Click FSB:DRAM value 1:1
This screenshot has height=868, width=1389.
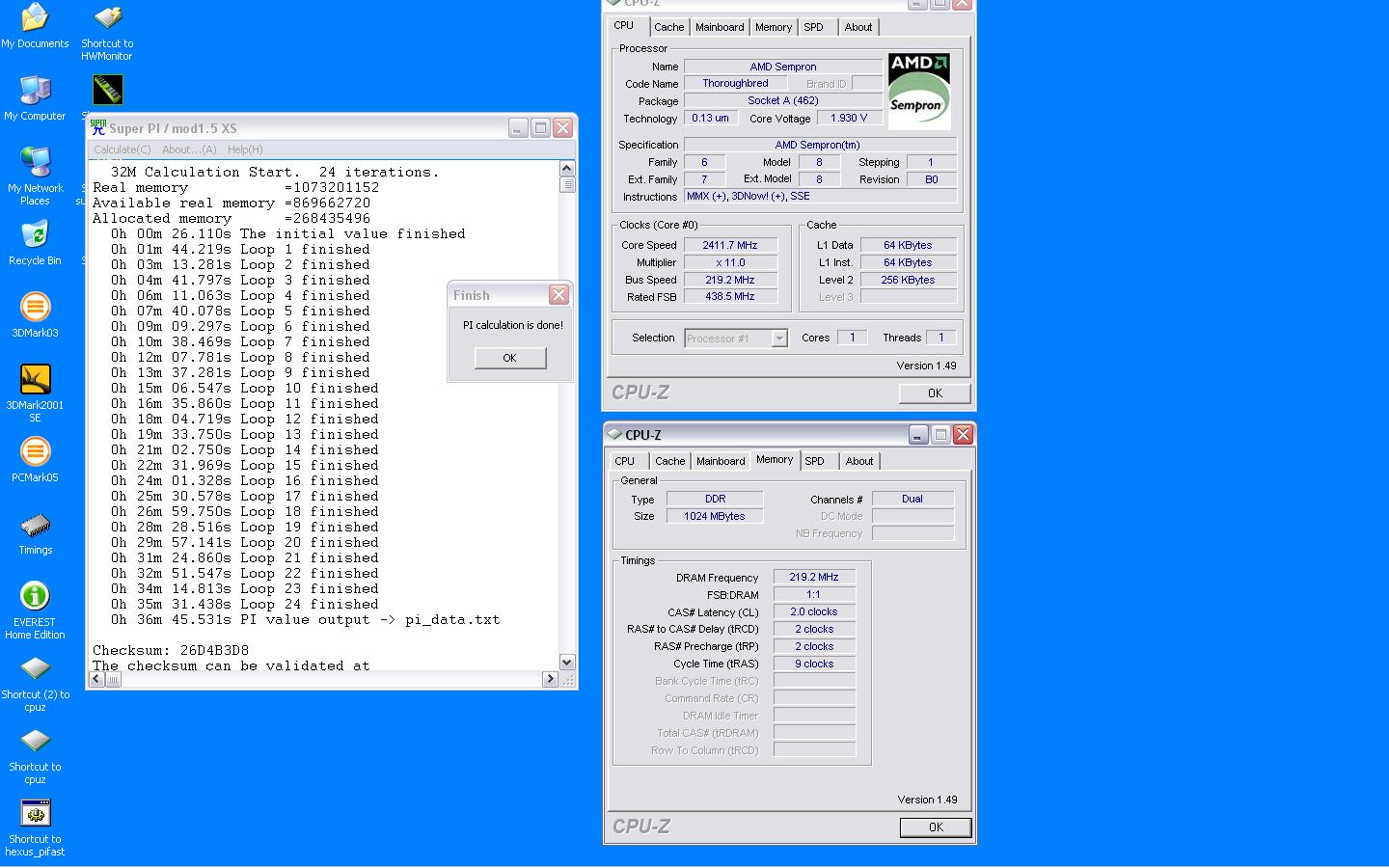(815, 594)
